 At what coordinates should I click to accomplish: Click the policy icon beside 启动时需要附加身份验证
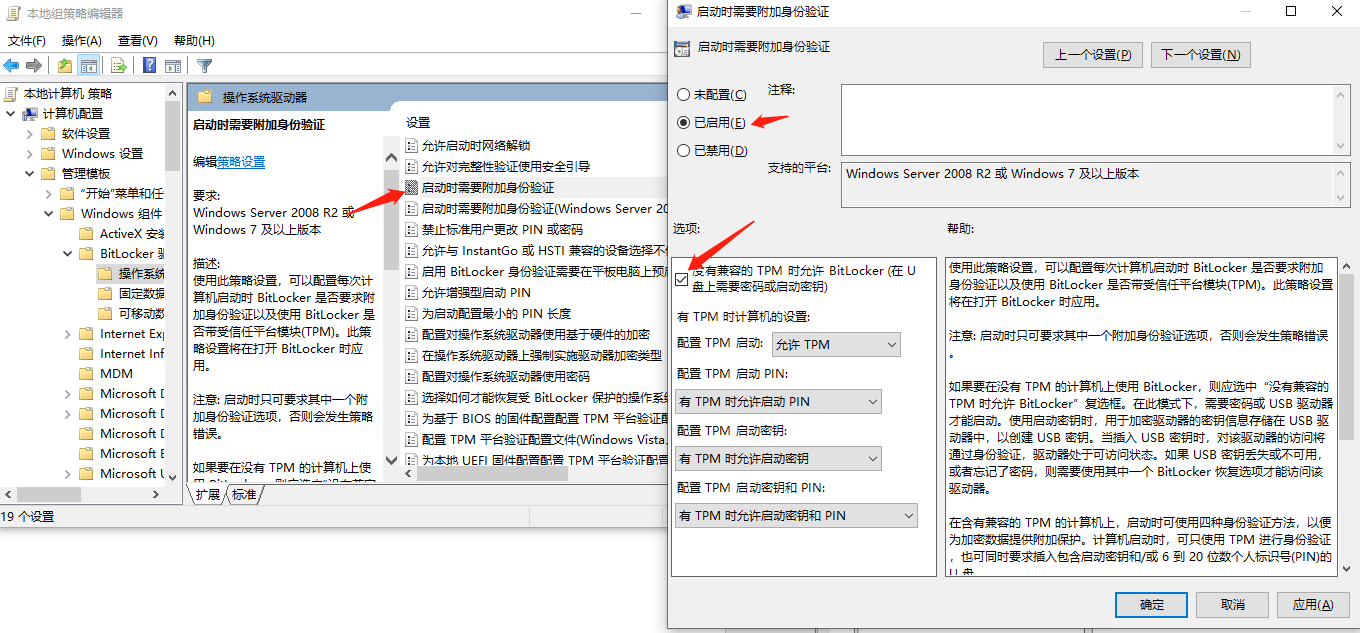click(x=411, y=186)
